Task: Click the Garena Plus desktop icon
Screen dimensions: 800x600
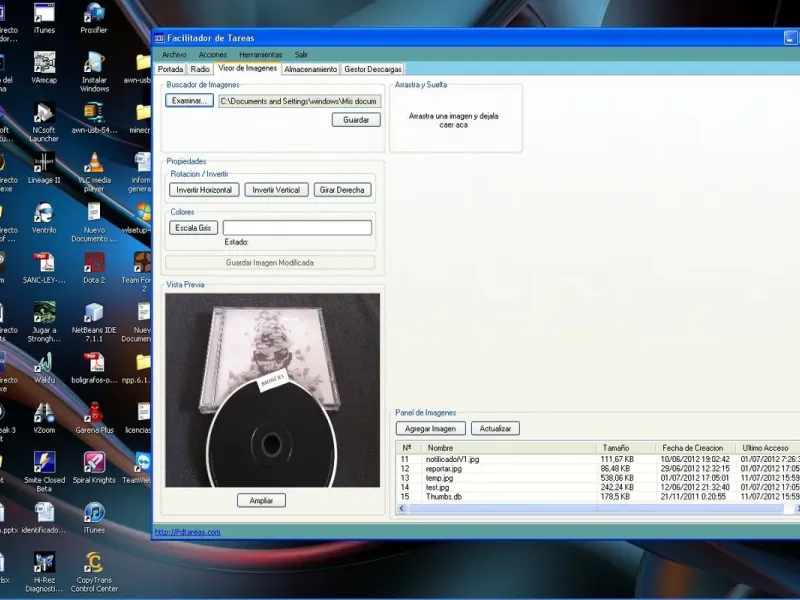Action: 94,413
